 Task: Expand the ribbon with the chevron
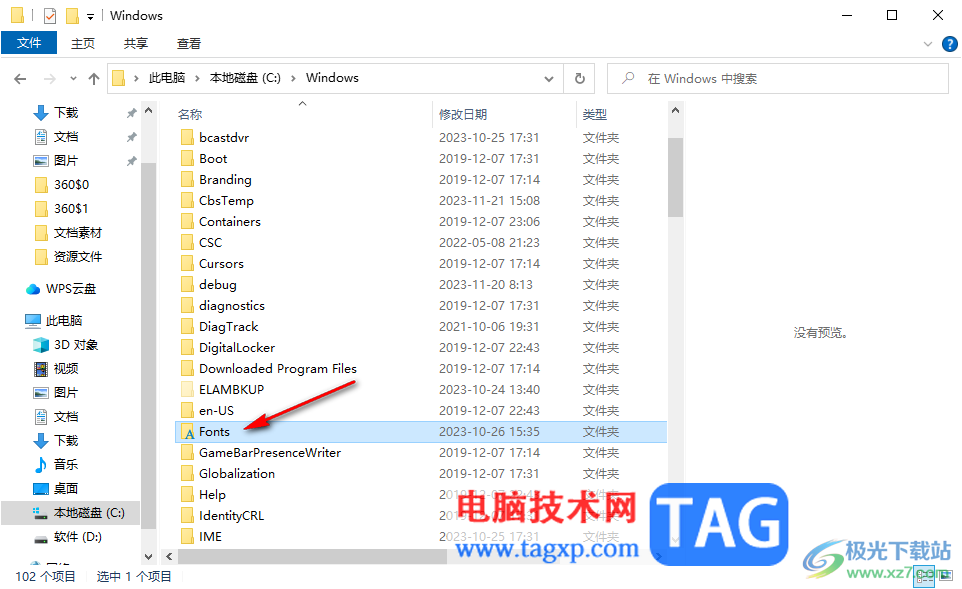click(928, 44)
